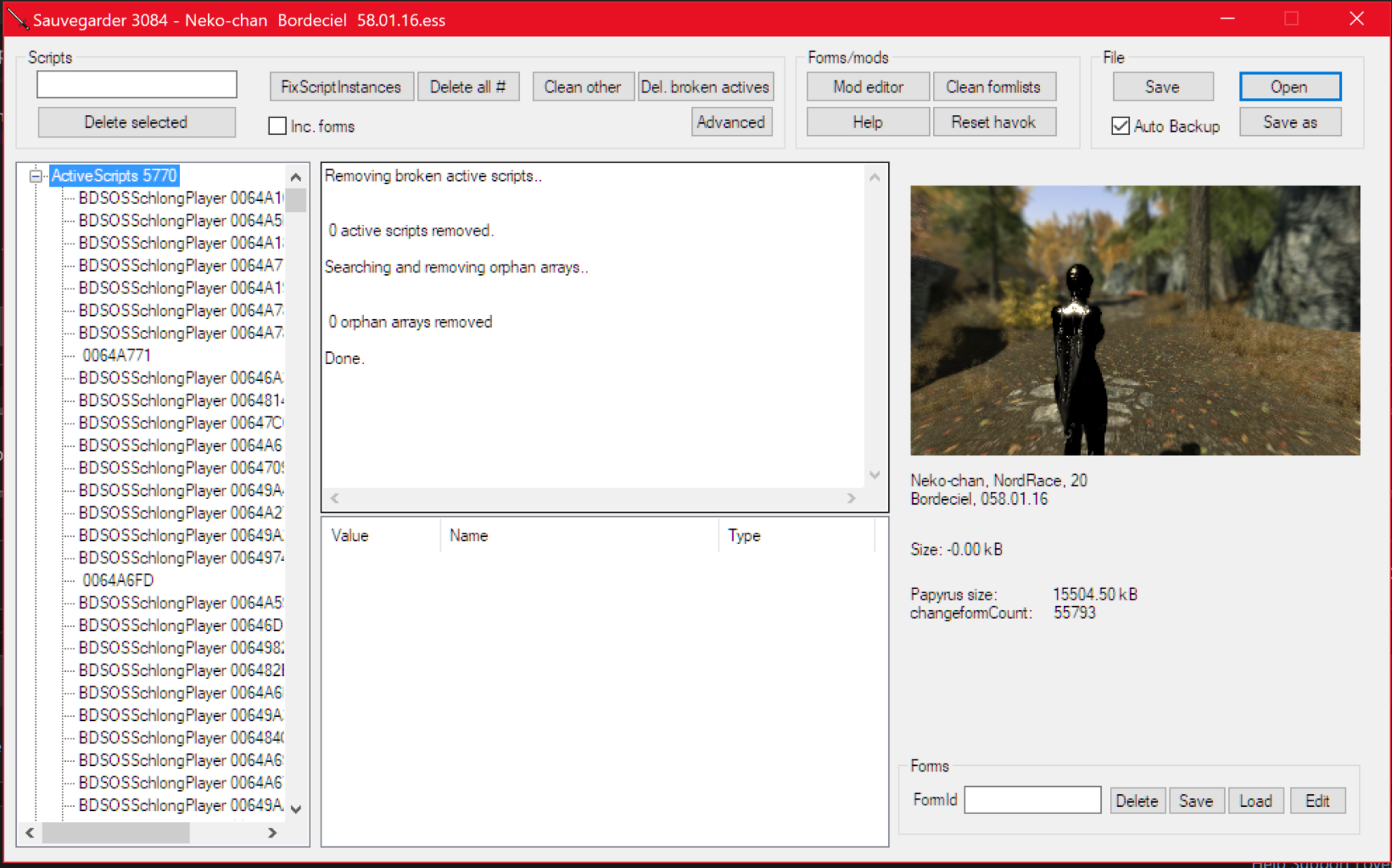
Task: Select BDSOSSchlongPlayer 006484 tree row
Action: tap(181, 738)
